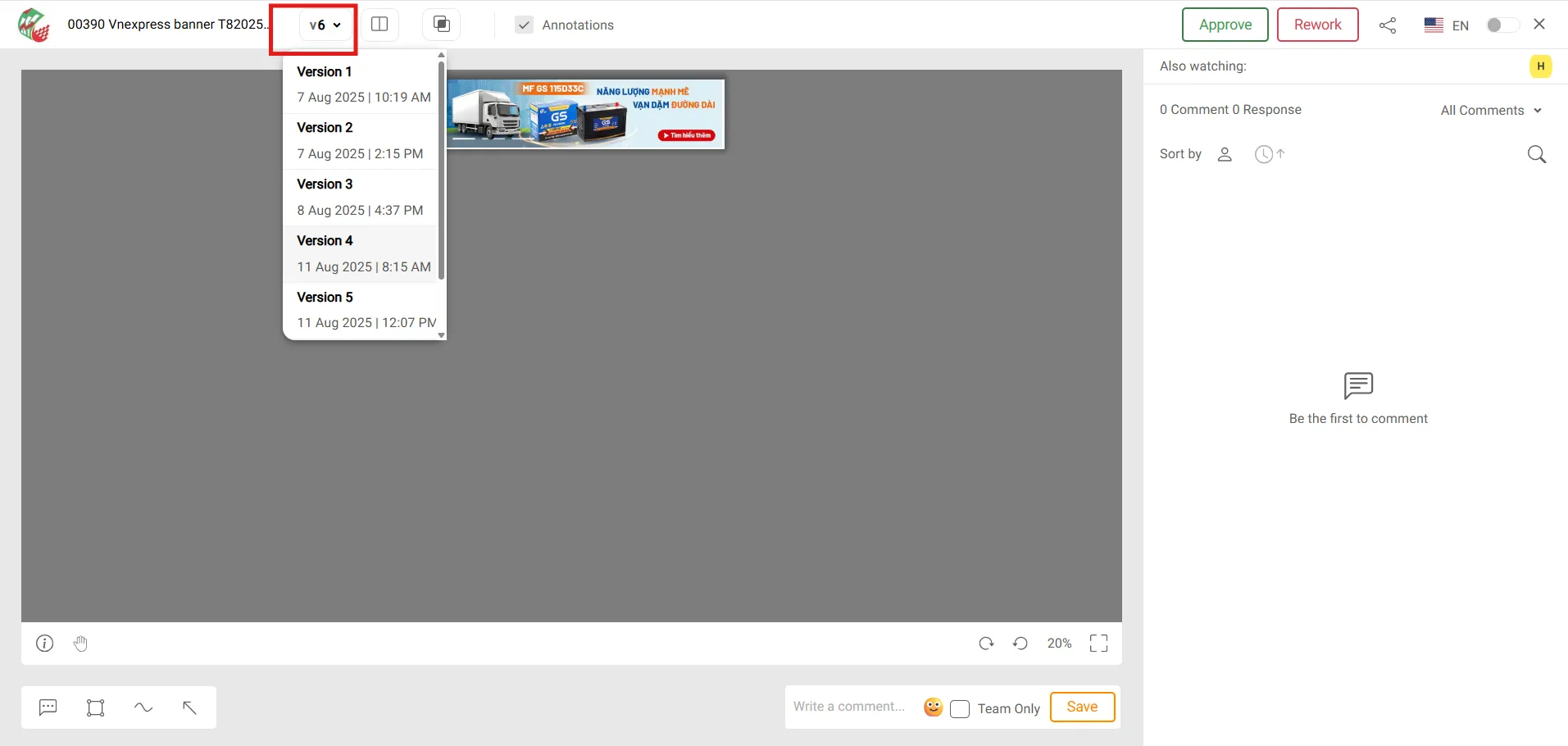Viewport: 1568px width, 746px height.
Task: Rotate the image clockwise
Action: click(x=986, y=644)
